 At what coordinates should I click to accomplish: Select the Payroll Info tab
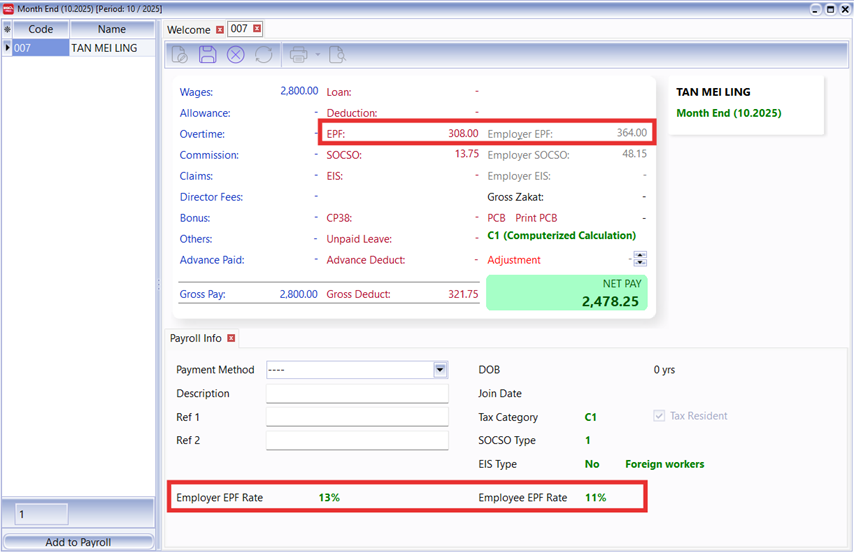[196, 338]
